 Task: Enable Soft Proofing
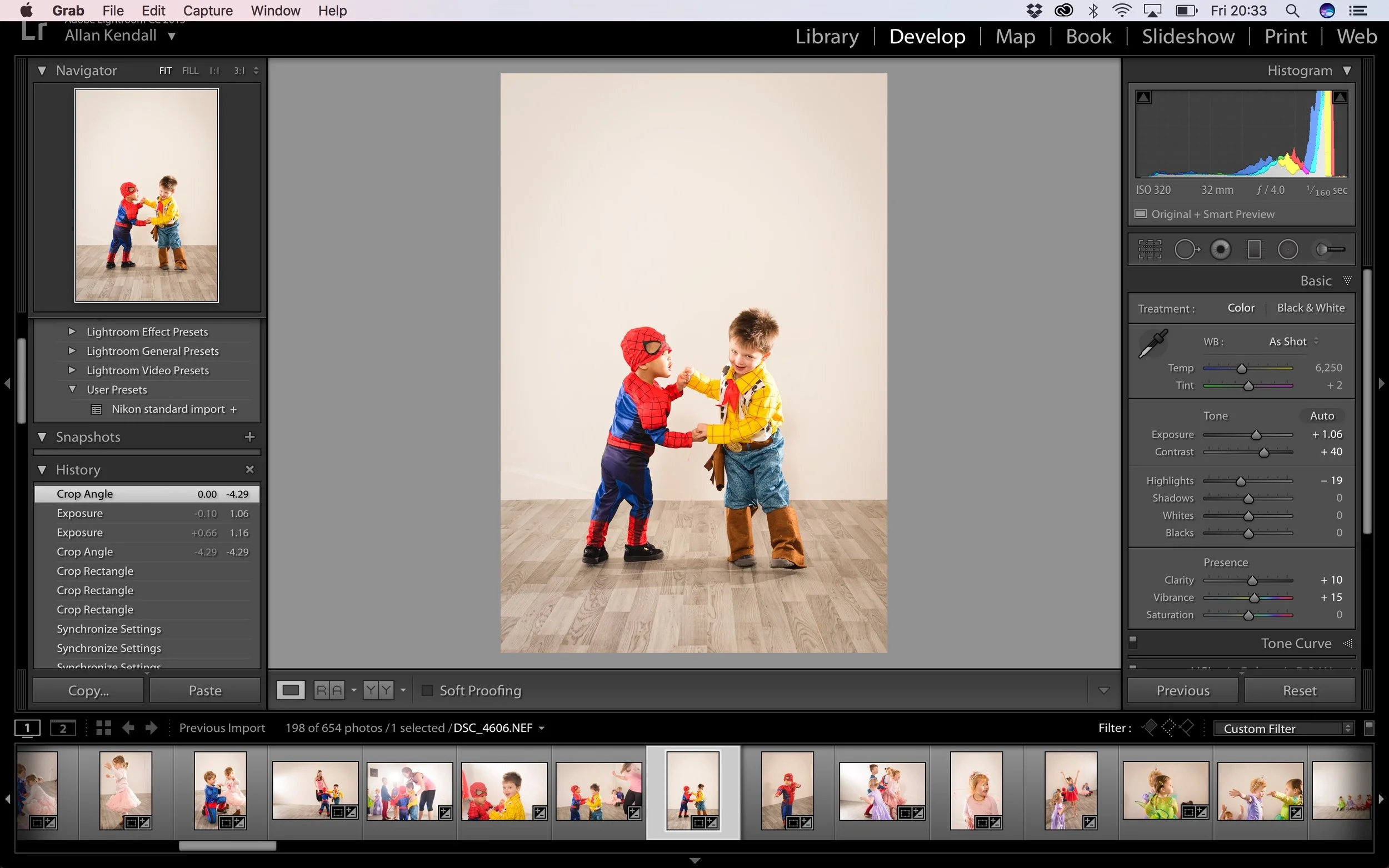pos(427,690)
